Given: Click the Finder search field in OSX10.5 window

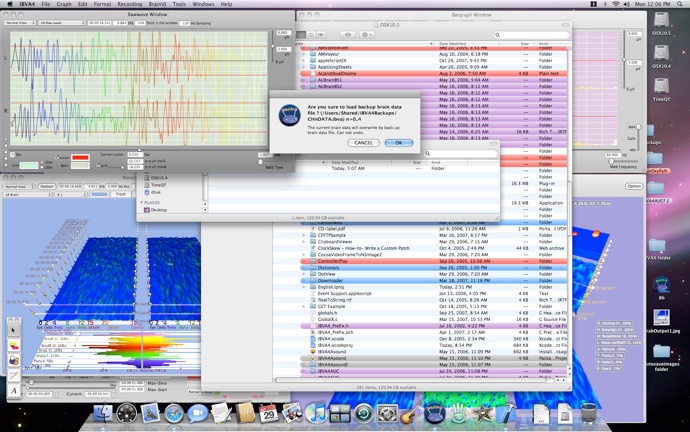Looking at the screenshot, I should [x=531, y=35].
